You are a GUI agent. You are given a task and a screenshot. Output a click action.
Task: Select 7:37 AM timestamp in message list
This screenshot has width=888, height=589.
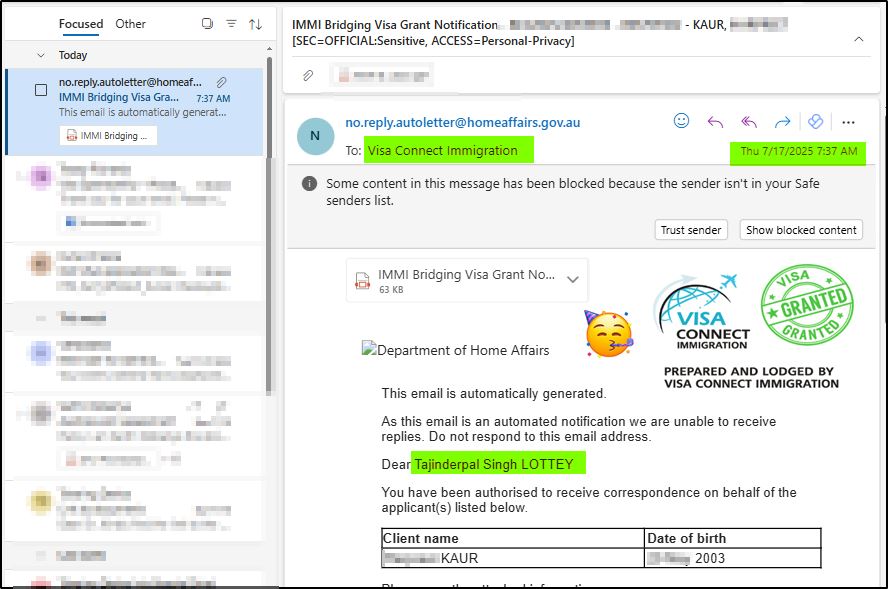click(x=214, y=98)
